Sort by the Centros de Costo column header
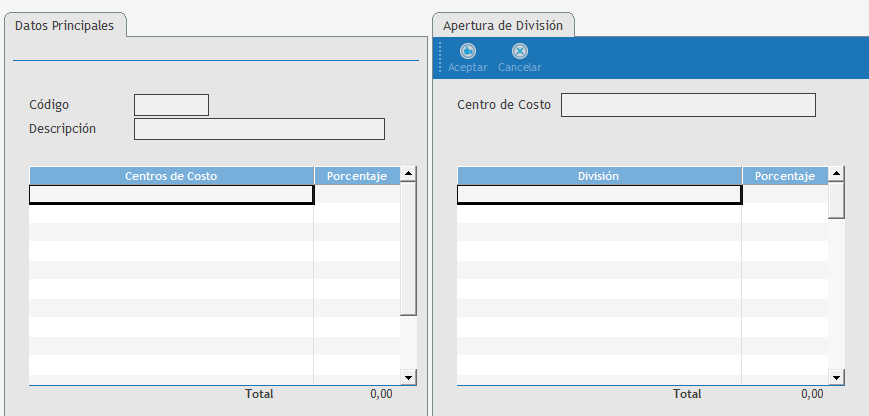 point(171,176)
